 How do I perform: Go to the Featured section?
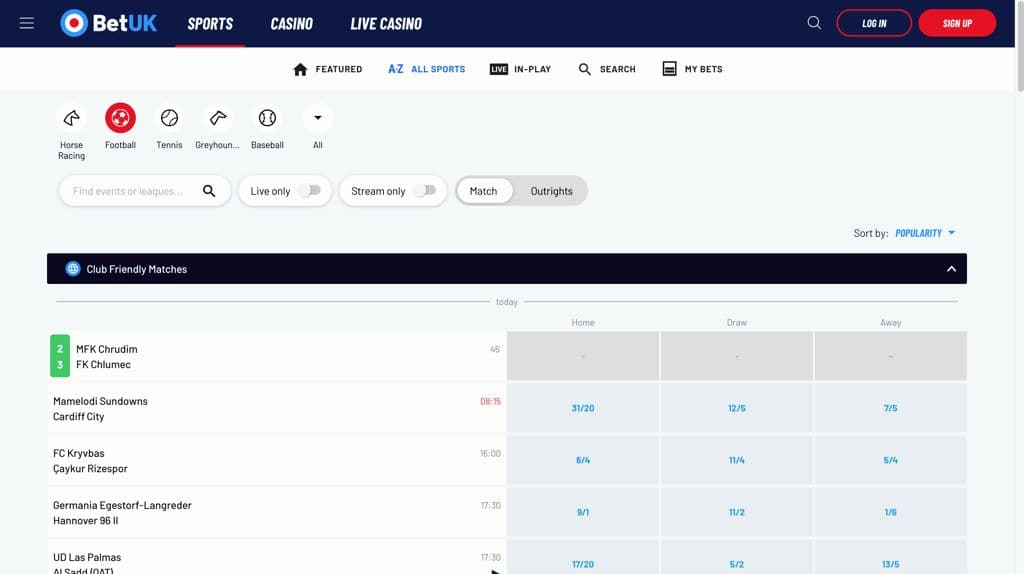point(327,69)
